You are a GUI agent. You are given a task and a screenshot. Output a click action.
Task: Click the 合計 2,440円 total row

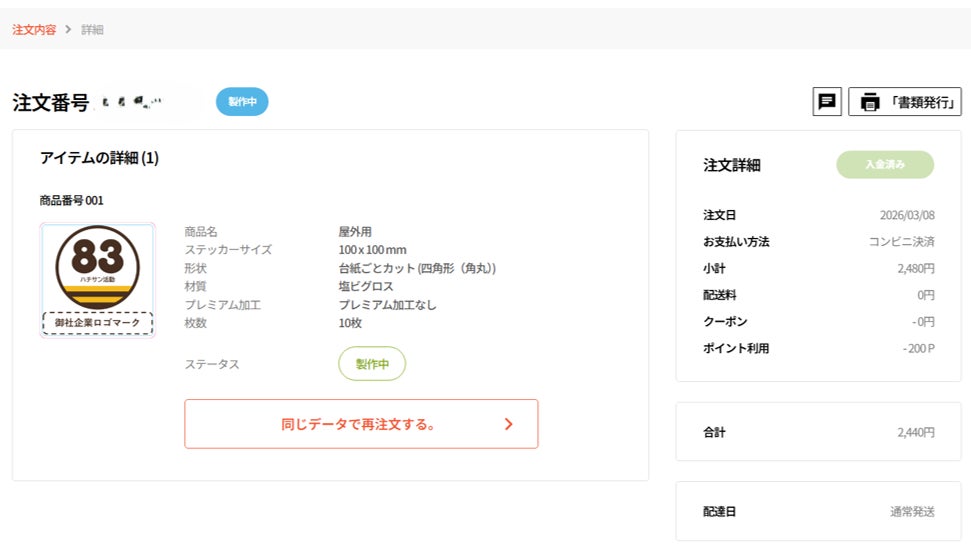tap(818, 433)
